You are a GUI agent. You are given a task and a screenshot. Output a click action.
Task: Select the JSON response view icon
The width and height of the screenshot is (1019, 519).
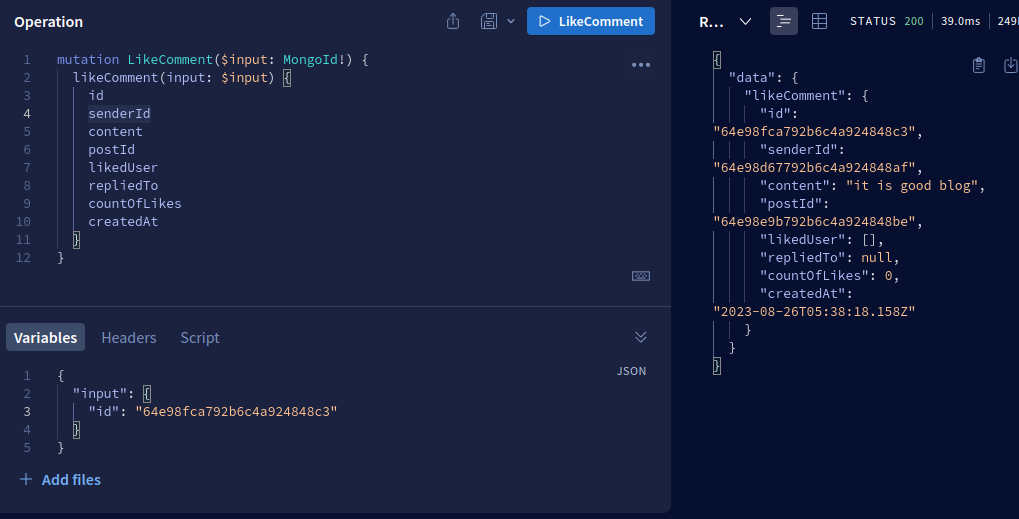point(784,21)
